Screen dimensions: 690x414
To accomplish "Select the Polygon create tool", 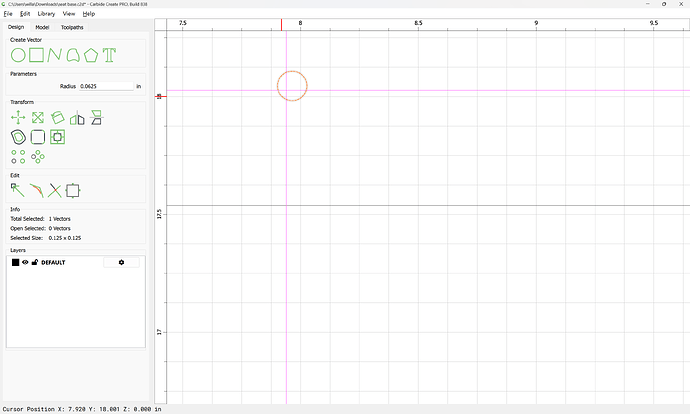I will tap(91, 55).
